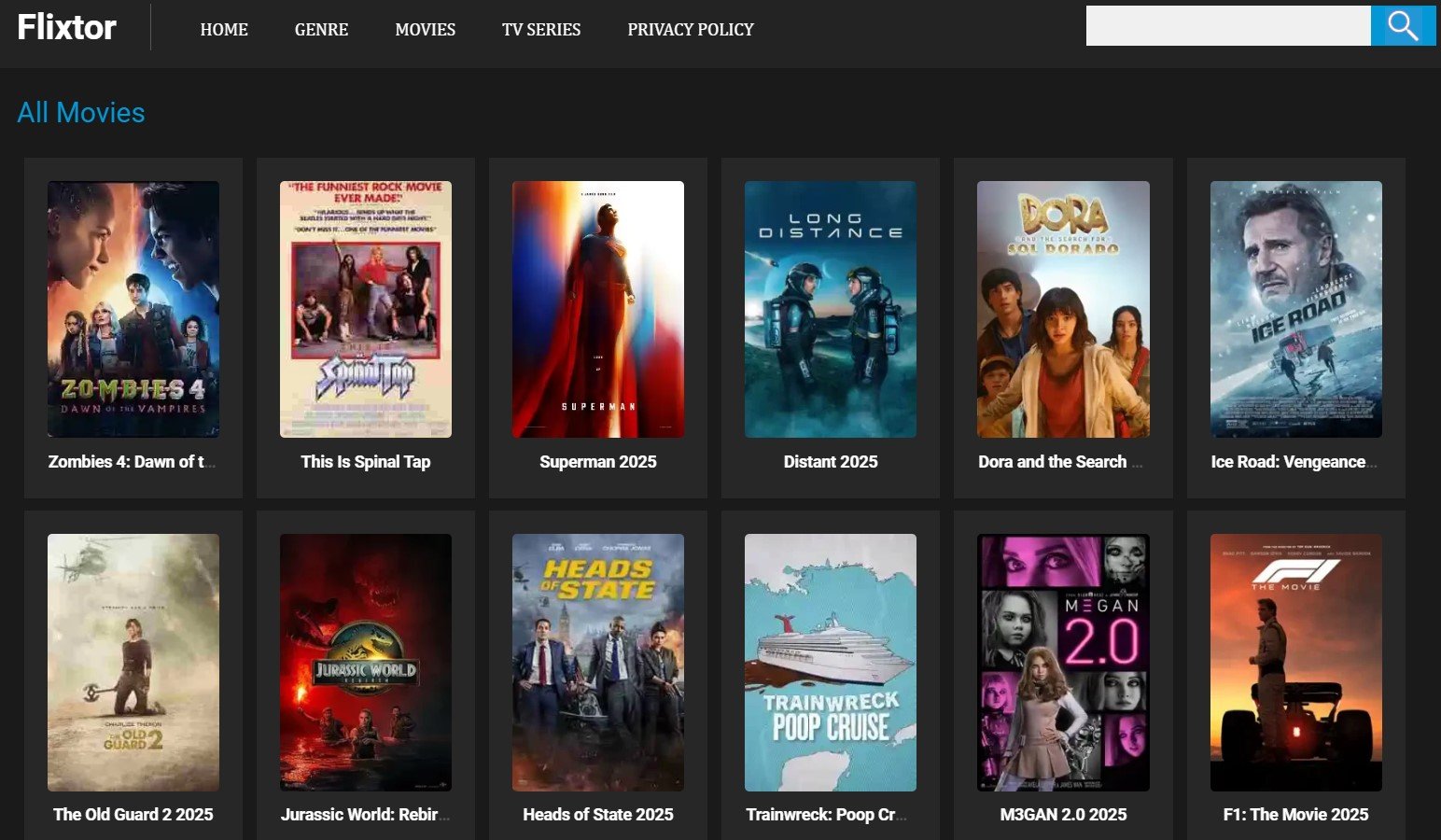Viewport: 1441px width, 840px height.
Task: Open the Jurassic World poster thumbnail
Action: tap(366, 663)
